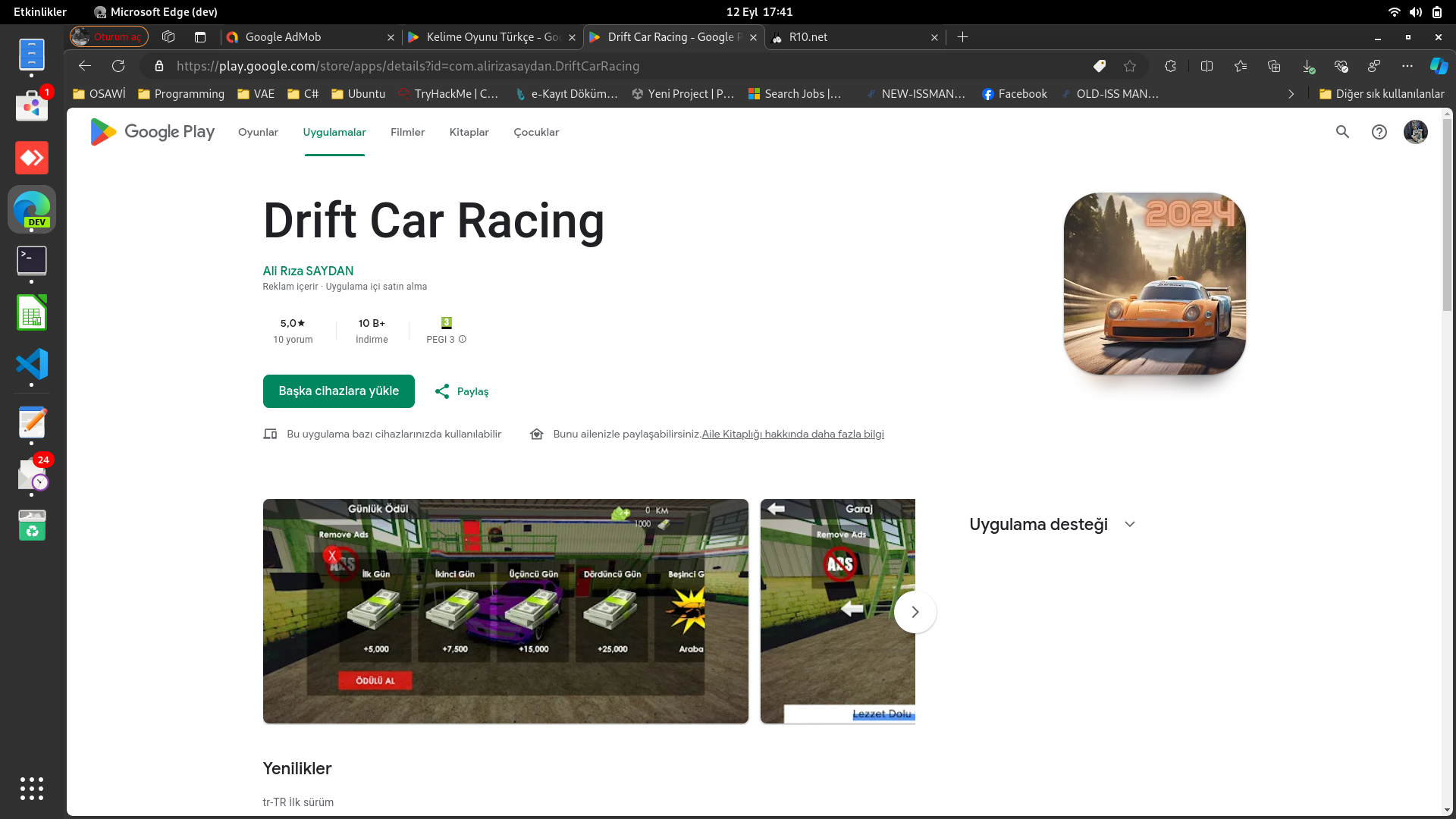Open the clock and calendar menu
1456x819 pixels.
click(x=759, y=12)
